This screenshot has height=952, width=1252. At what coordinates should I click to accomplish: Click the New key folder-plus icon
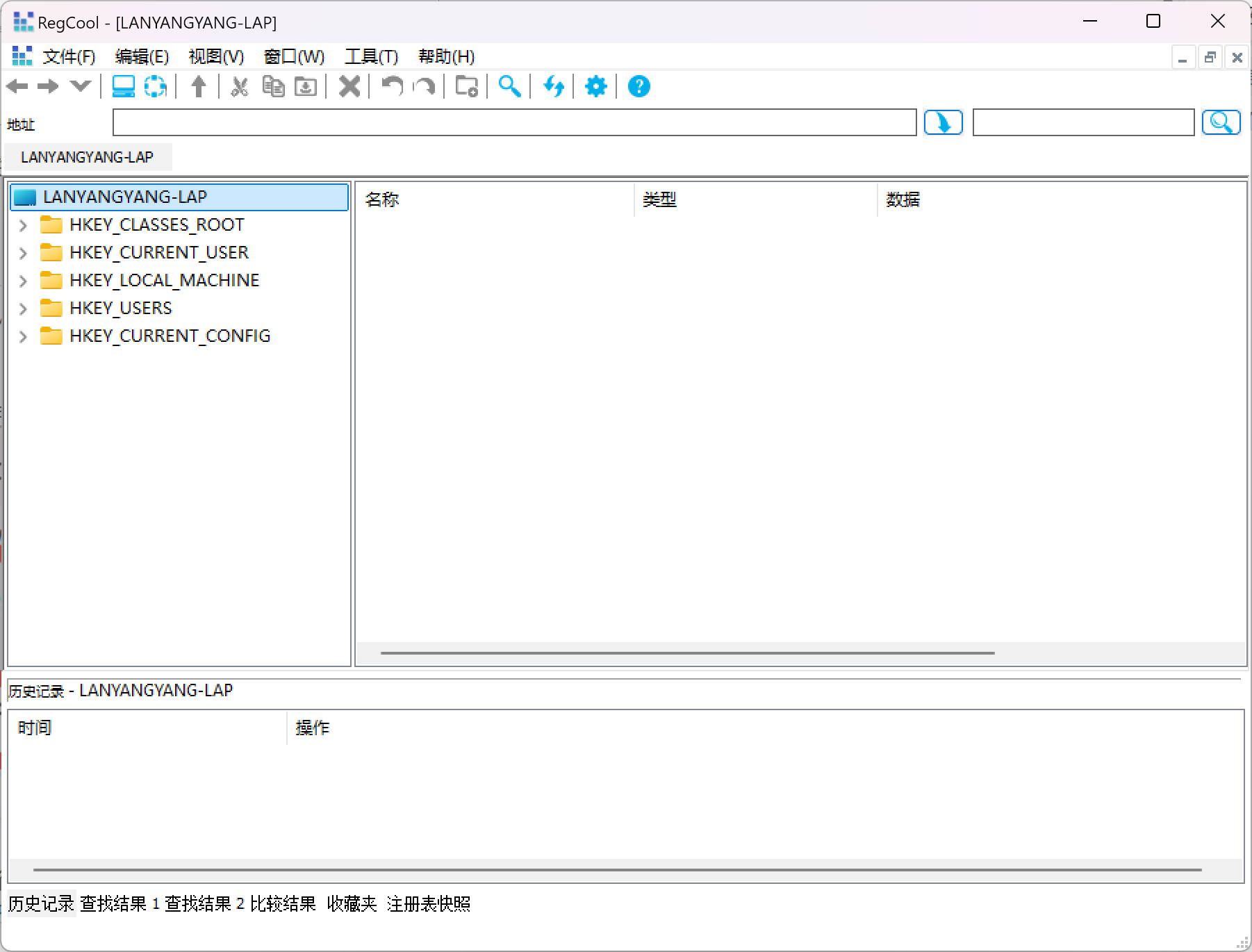click(x=466, y=86)
